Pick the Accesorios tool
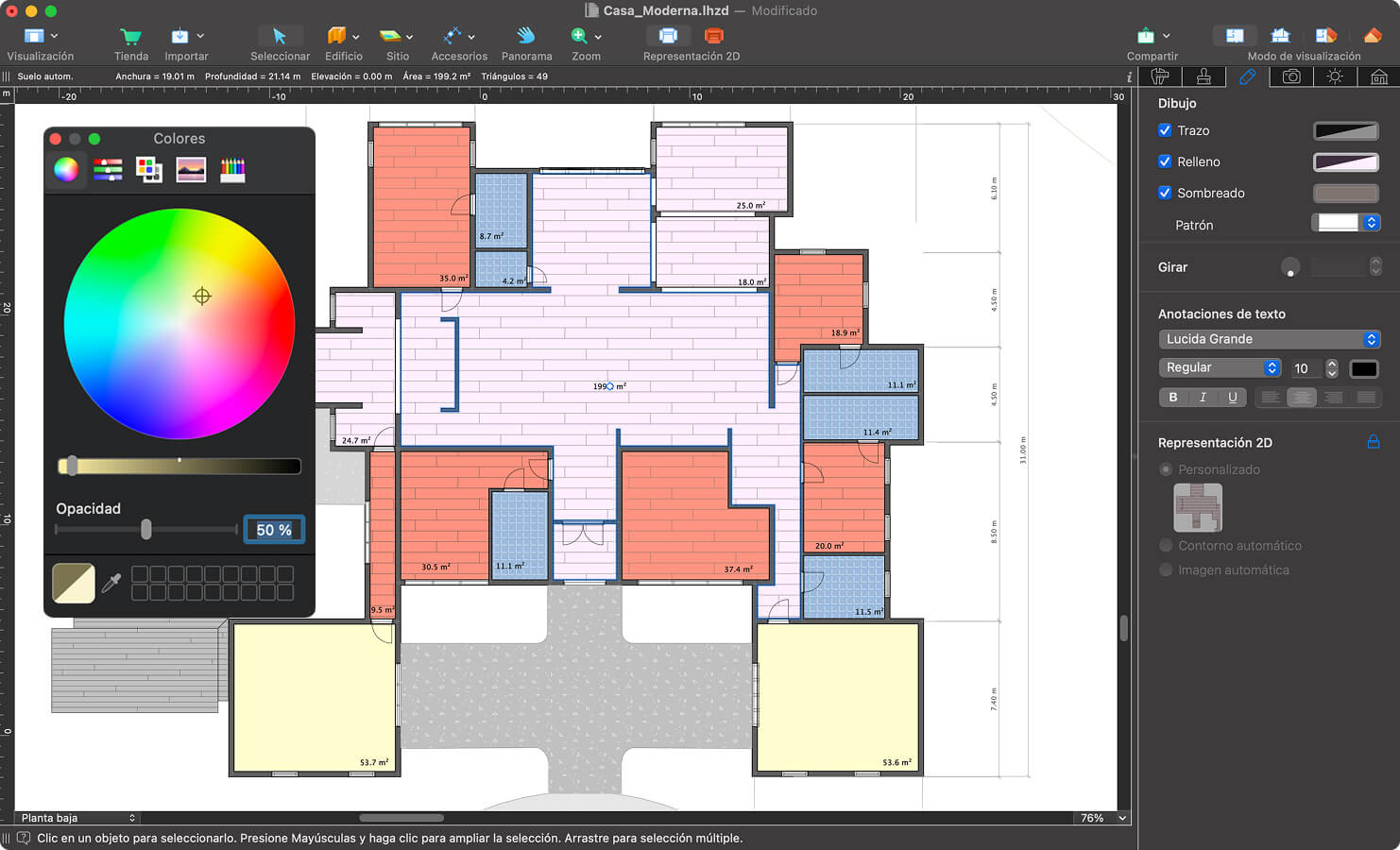 click(452, 36)
